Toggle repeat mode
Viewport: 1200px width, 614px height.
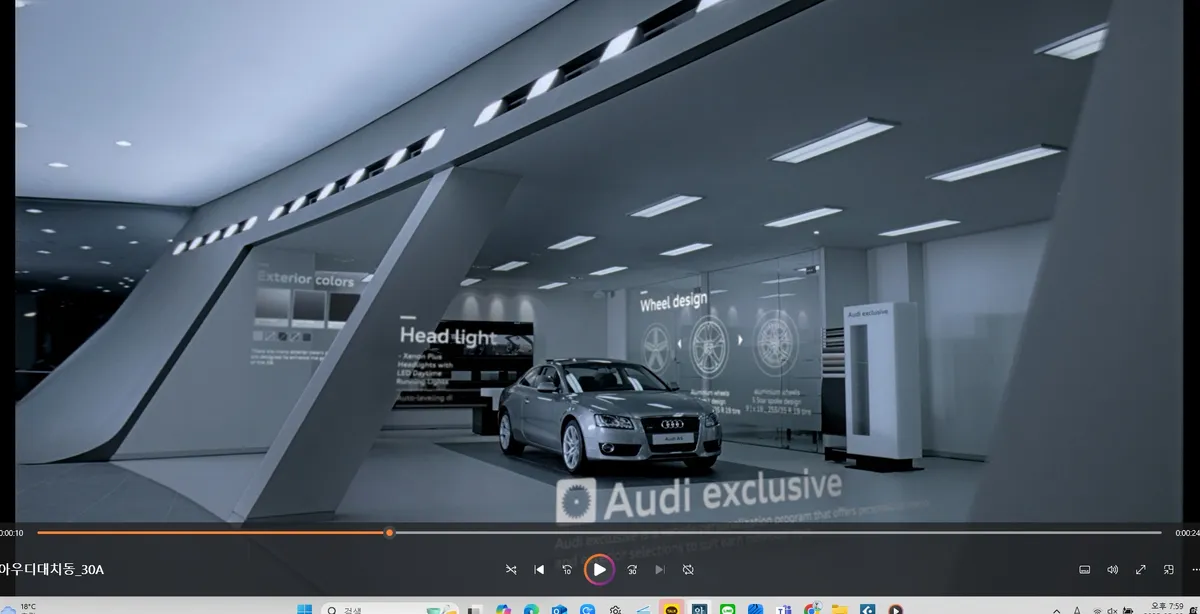[688, 569]
